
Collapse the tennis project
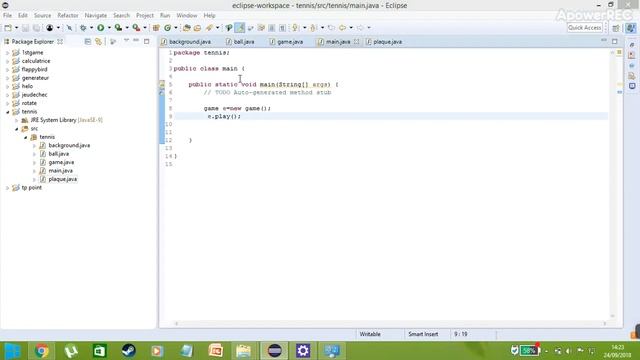click(x=7, y=112)
